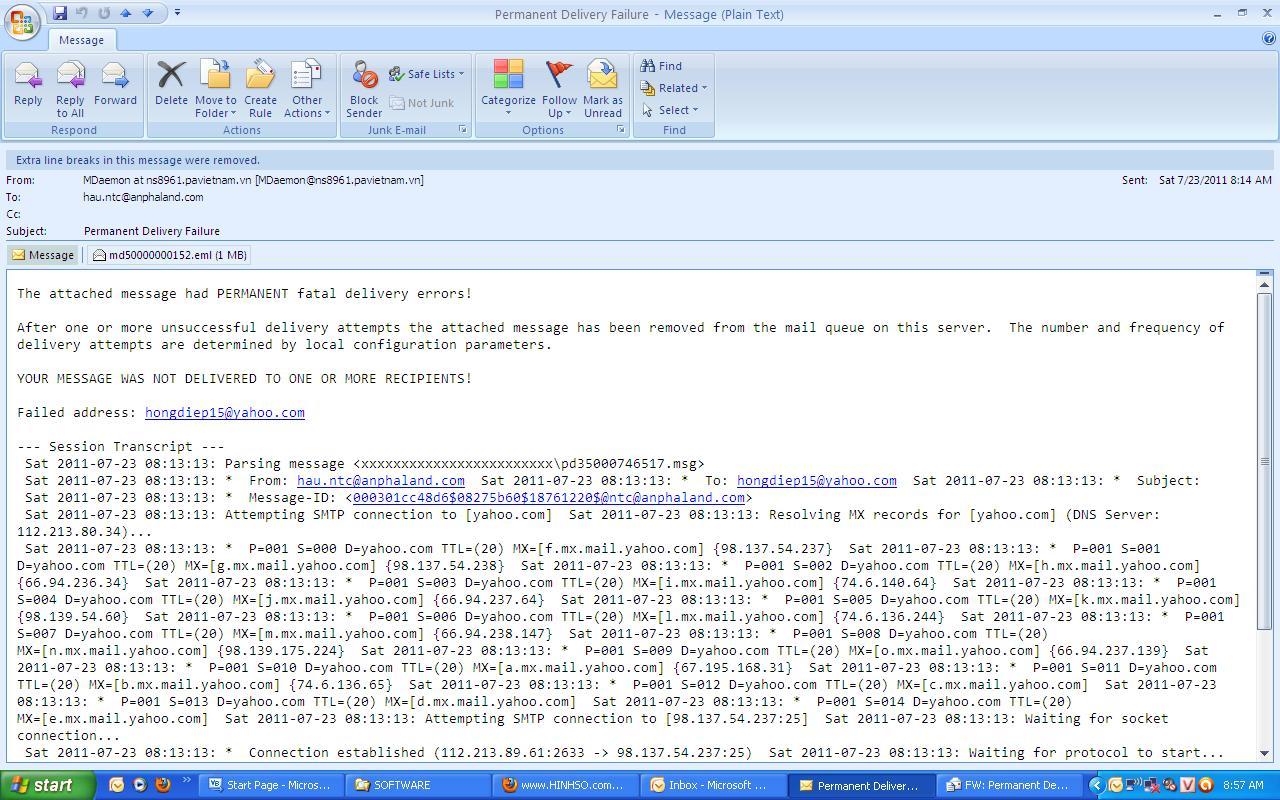This screenshot has height=800, width=1280.
Task: Open the Categorize color menu
Action: [x=508, y=88]
